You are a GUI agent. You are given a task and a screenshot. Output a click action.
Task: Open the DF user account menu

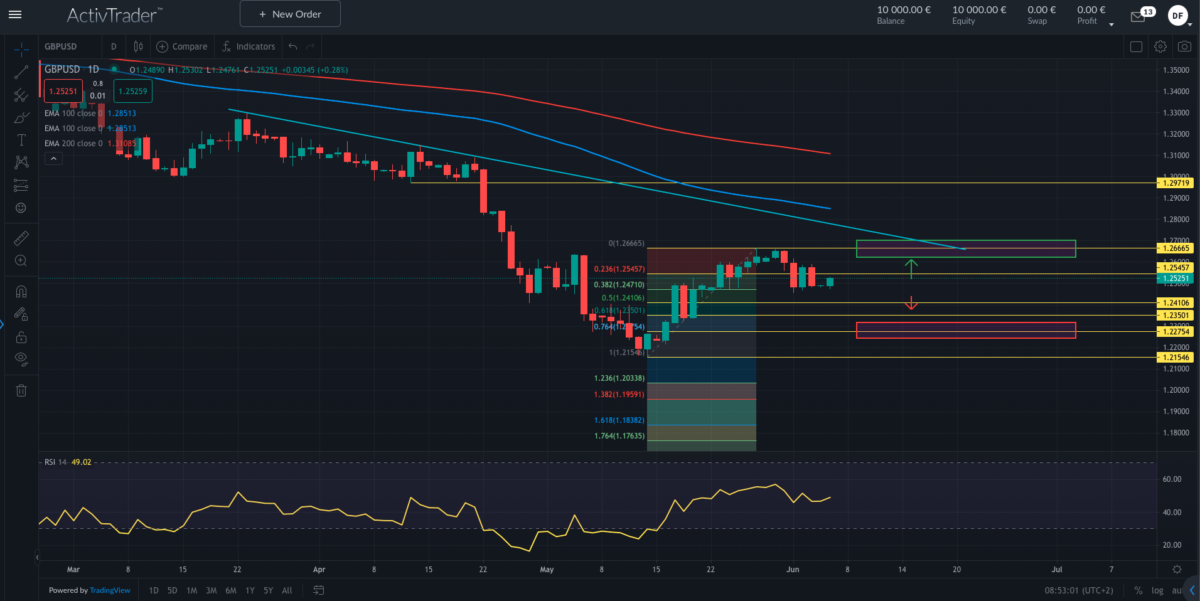1177,14
